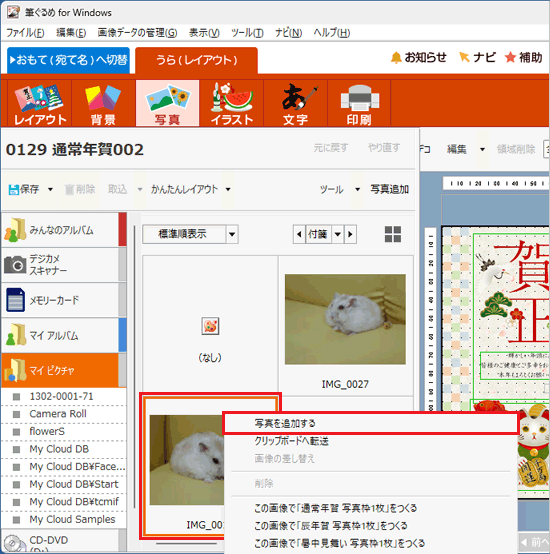
Task: Switch to おもて(宛て名)へ切替 tab
Action: click(x=68, y=60)
